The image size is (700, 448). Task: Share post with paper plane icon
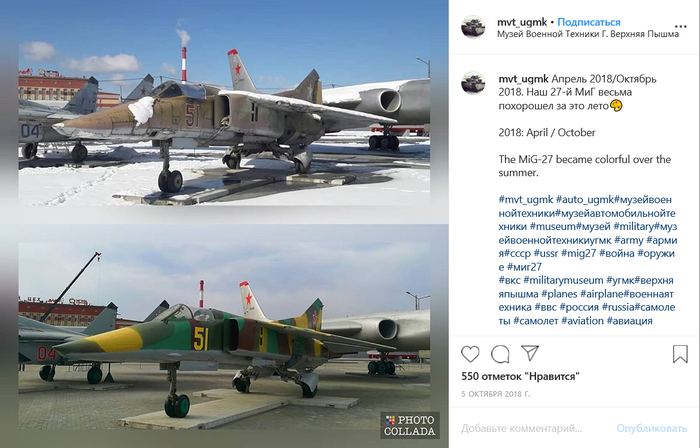coord(530,353)
